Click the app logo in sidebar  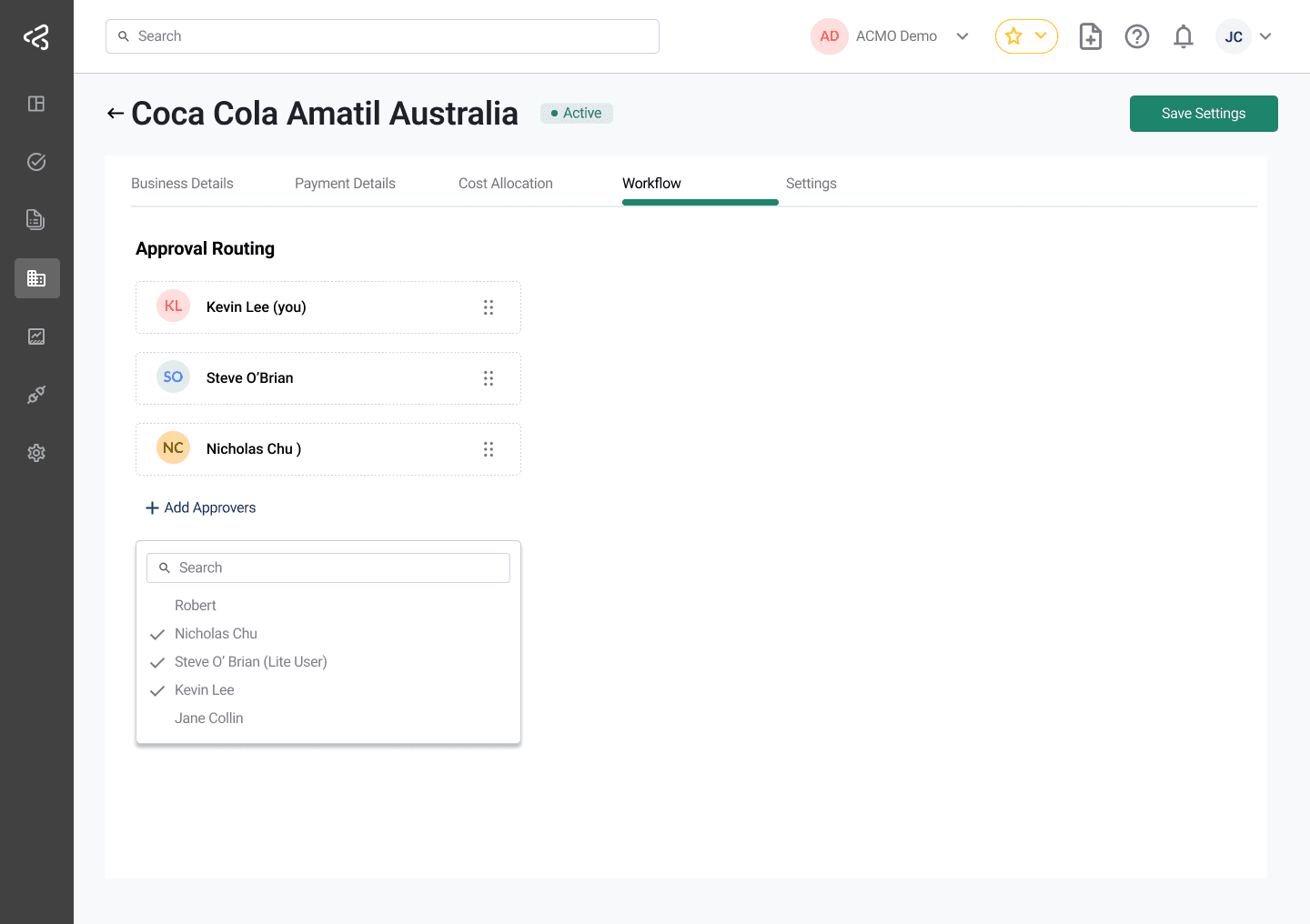36,36
